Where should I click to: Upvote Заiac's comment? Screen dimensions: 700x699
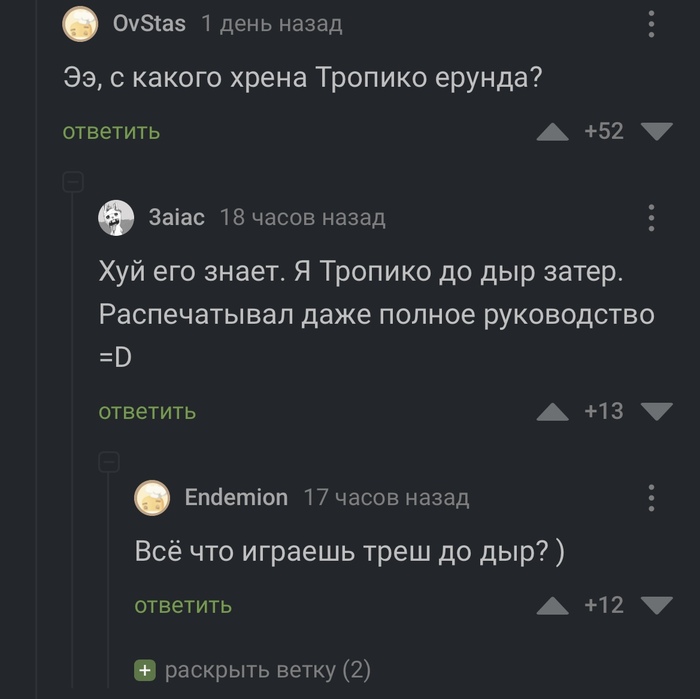click(552, 411)
